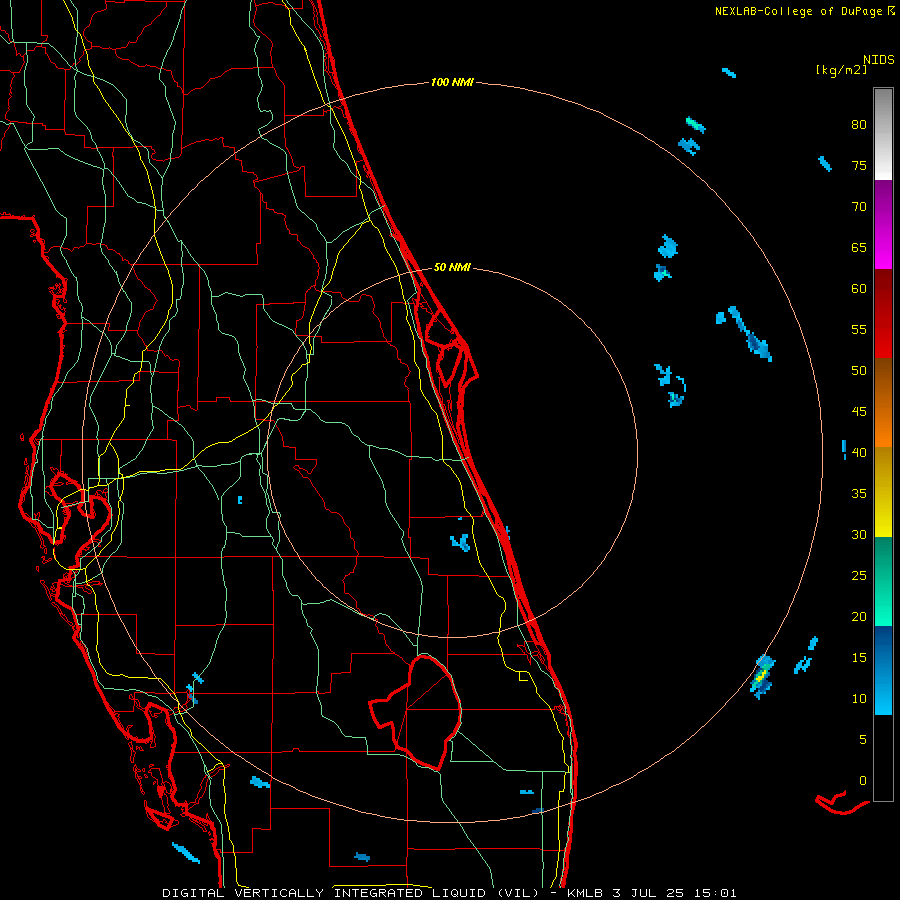Pick the magenta band of the color scale
The height and width of the screenshot is (900, 900).
click(x=883, y=224)
